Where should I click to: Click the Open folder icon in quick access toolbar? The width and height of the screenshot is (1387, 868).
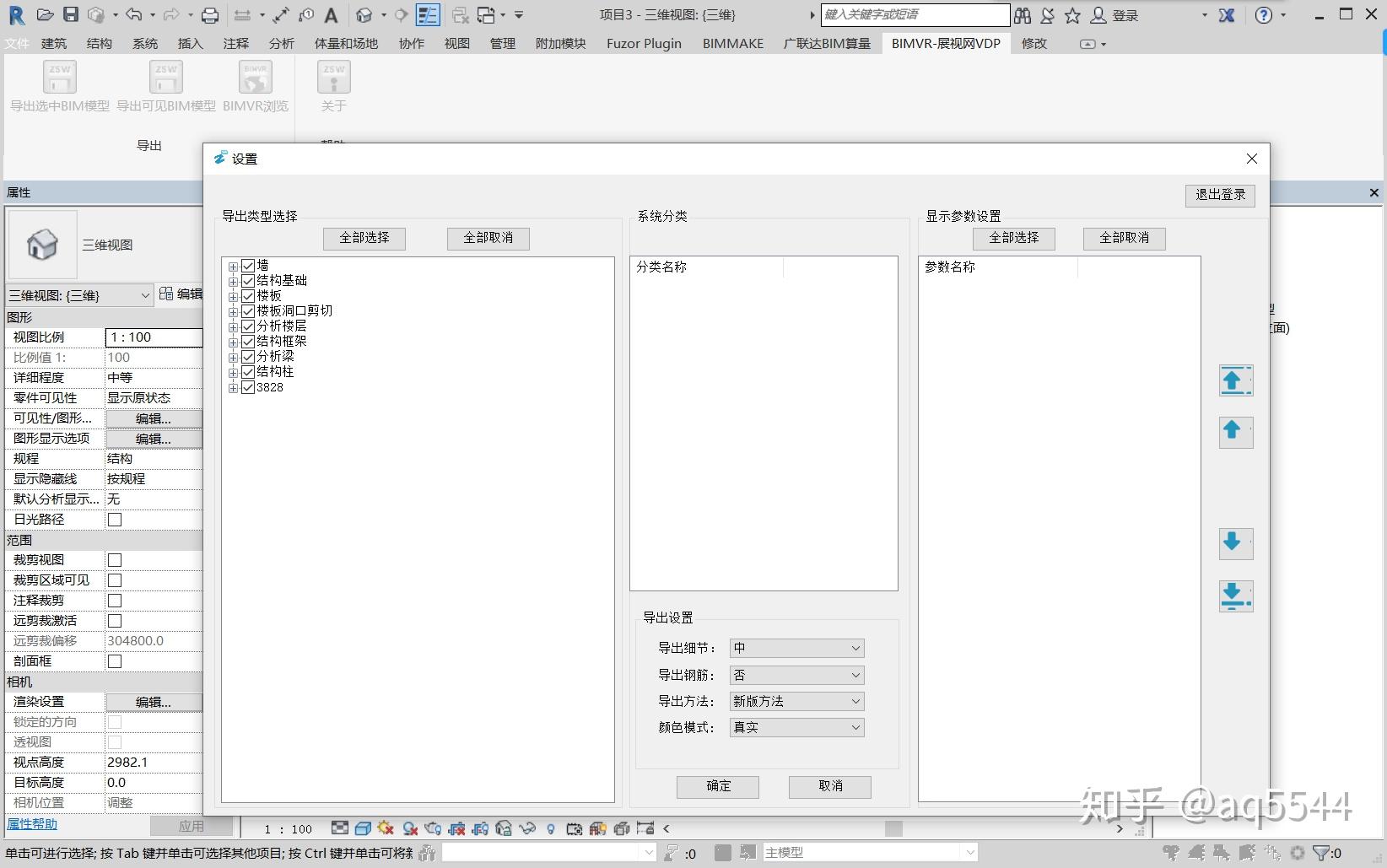coord(46,14)
